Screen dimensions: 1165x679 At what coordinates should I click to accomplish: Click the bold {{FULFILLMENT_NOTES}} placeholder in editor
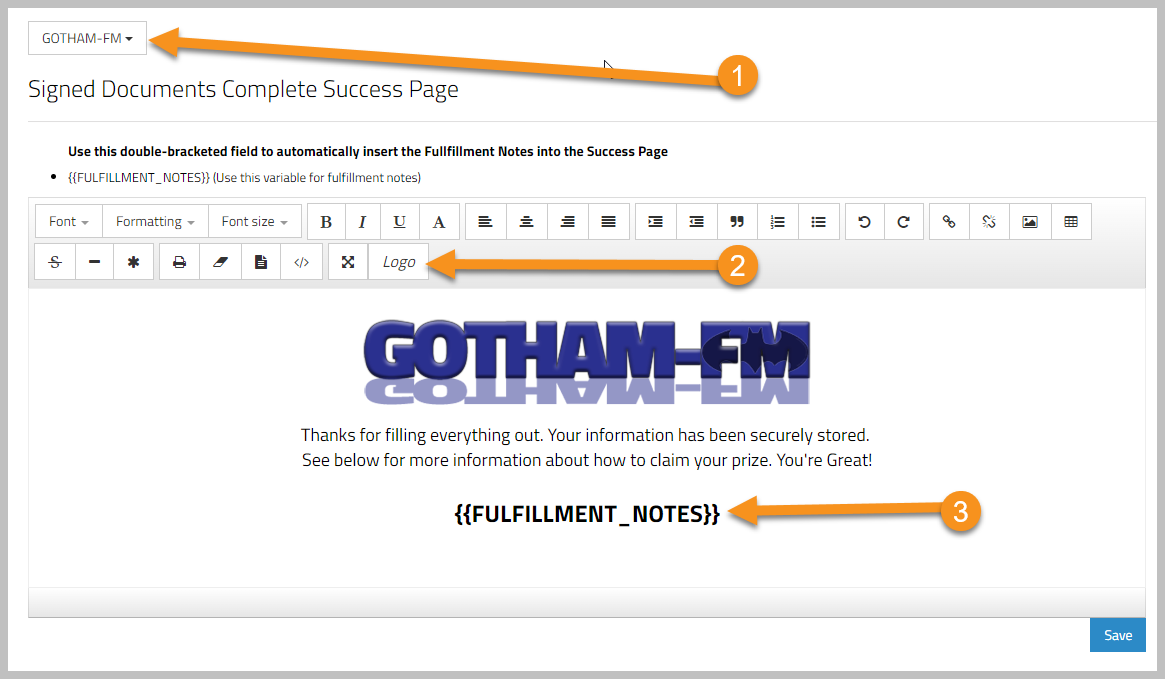587,513
